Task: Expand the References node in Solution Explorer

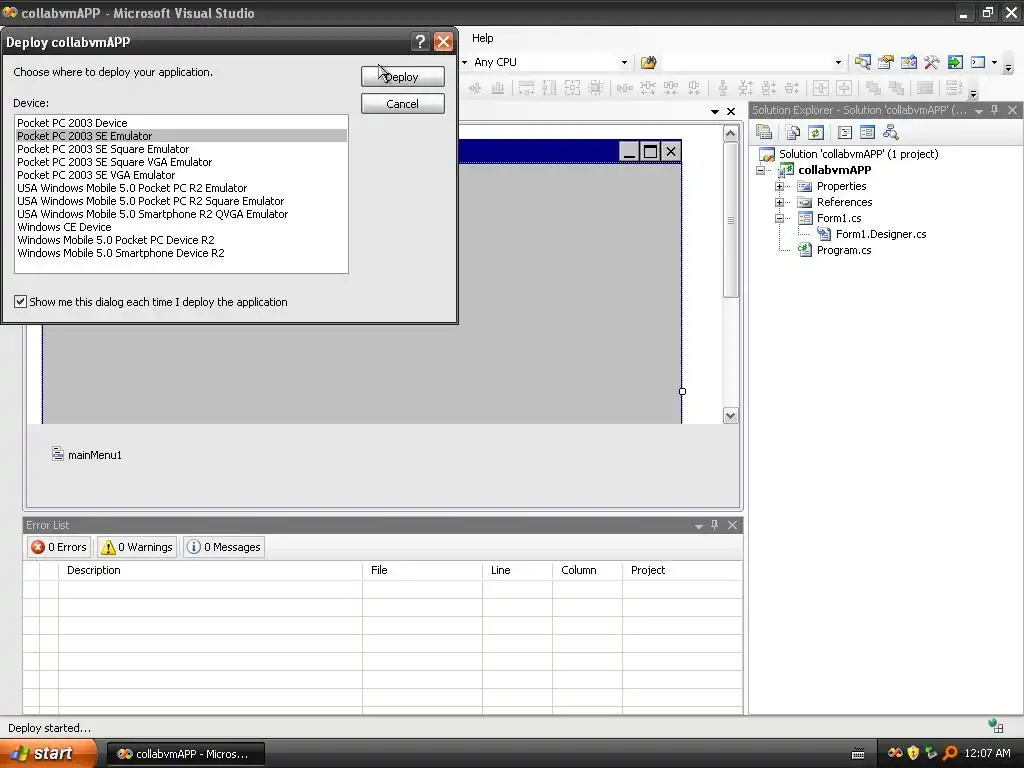Action: (x=779, y=202)
